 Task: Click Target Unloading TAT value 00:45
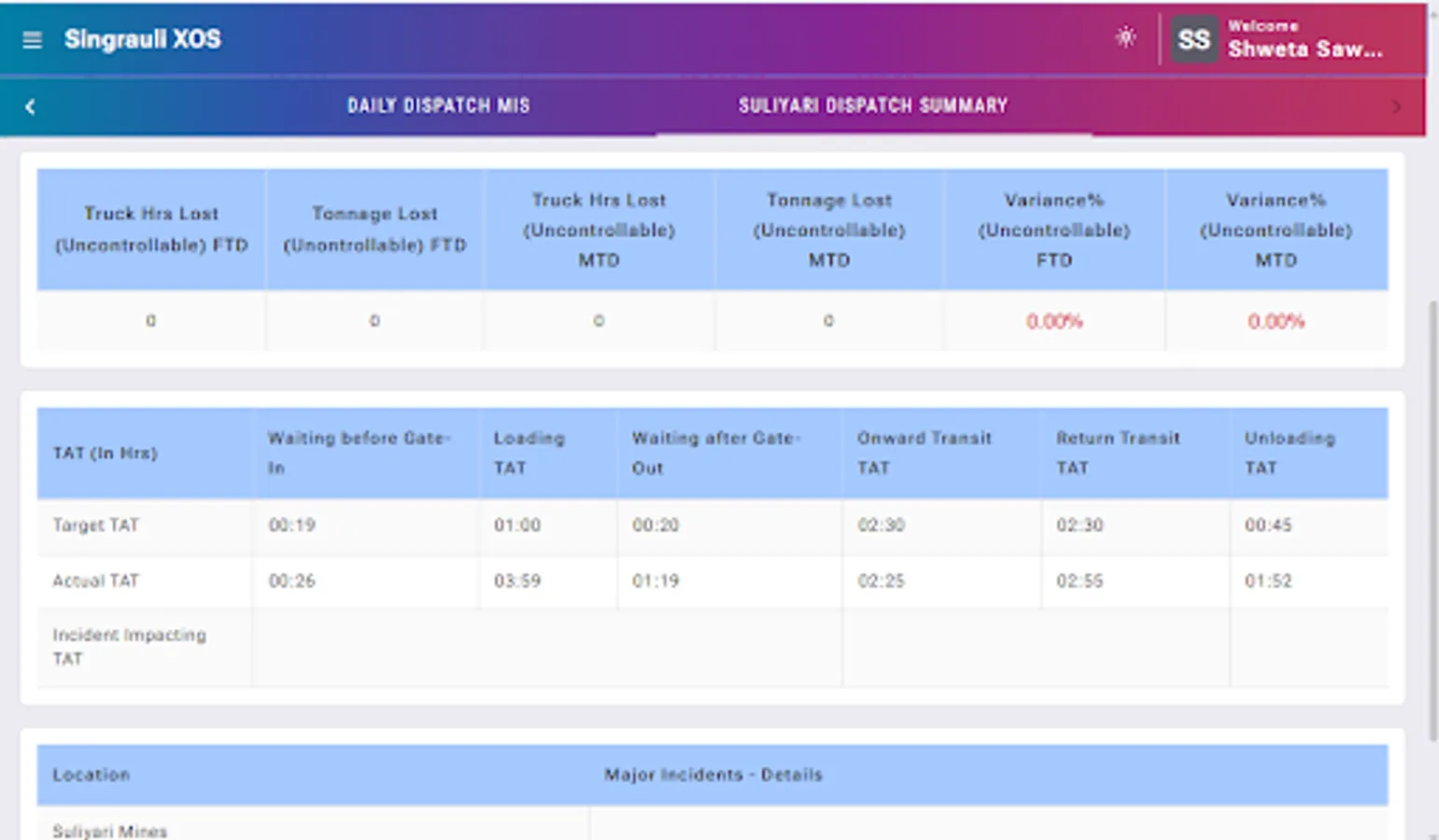(x=1268, y=525)
